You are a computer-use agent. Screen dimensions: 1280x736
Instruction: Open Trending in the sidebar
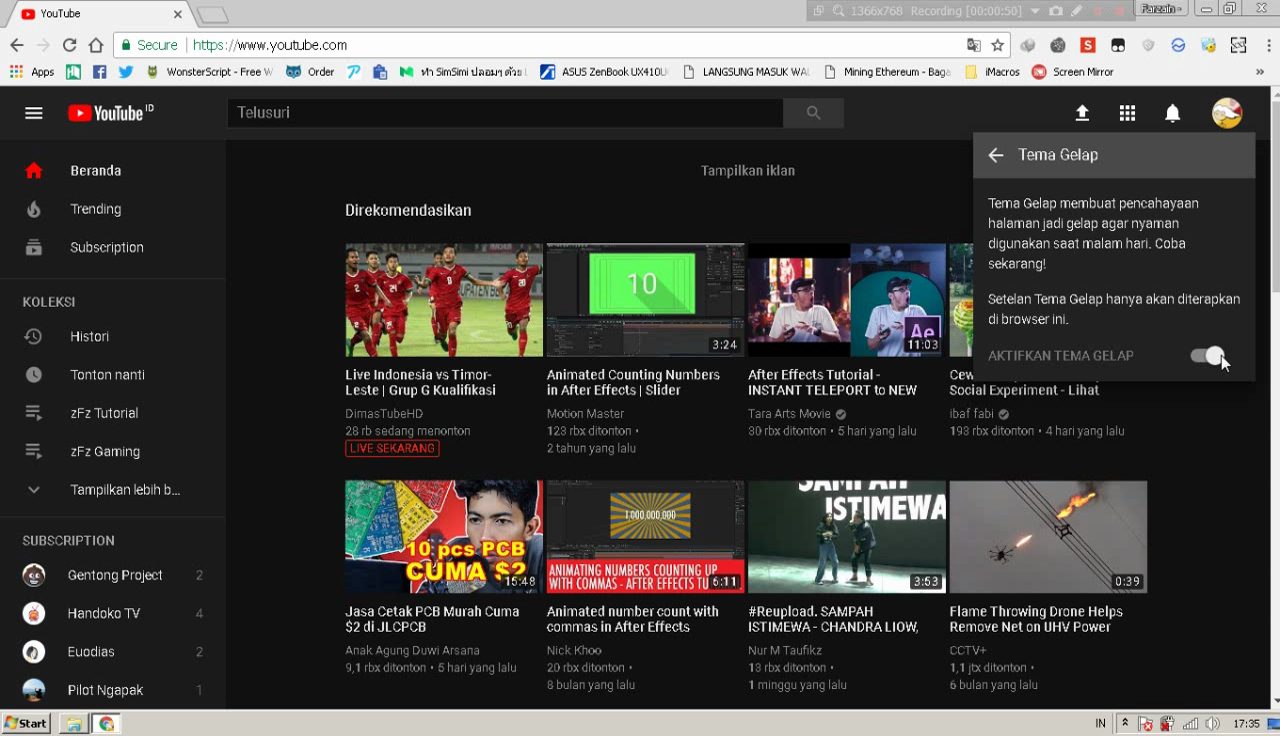pyautogui.click(x=95, y=209)
